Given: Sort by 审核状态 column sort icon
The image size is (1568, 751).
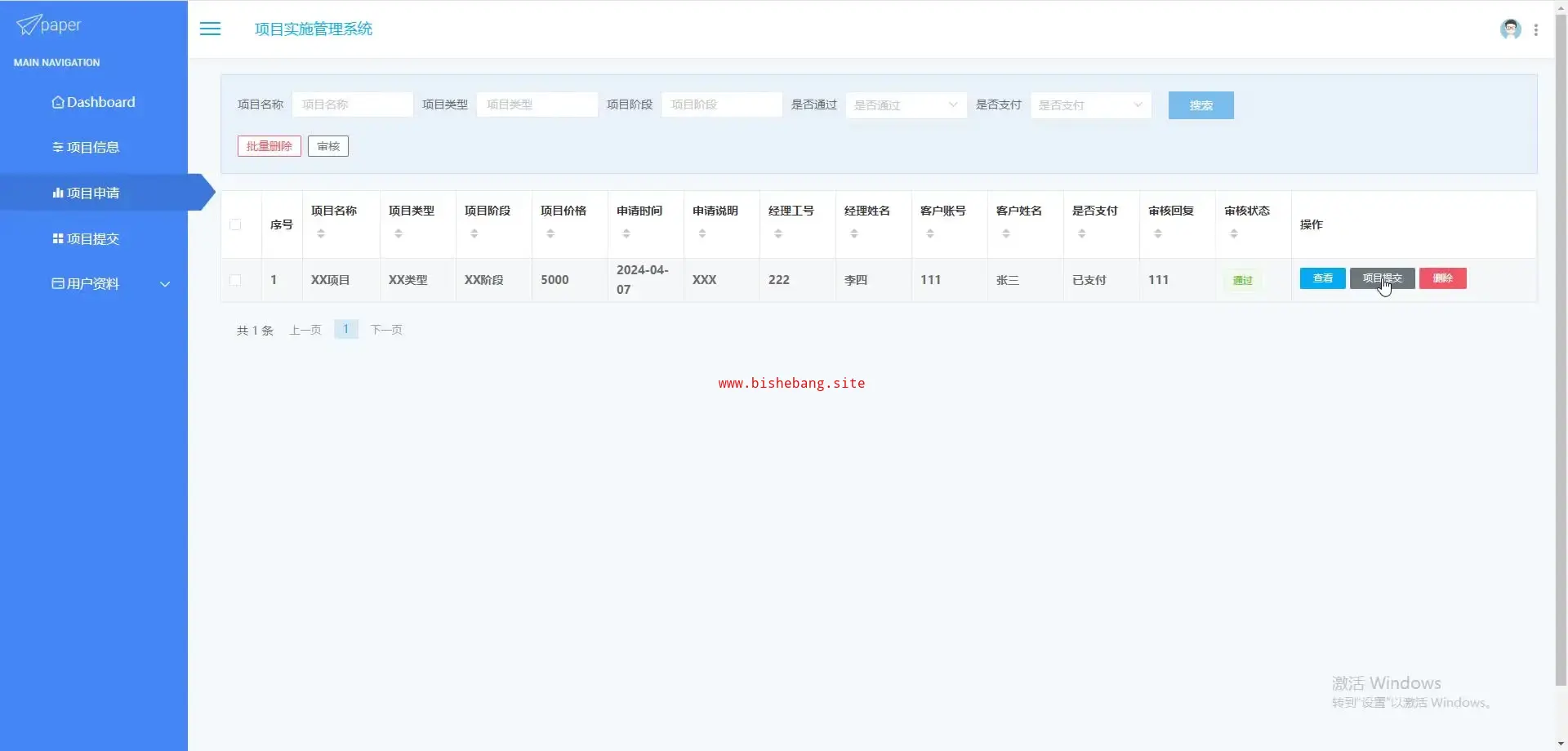Looking at the screenshot, I should (x=1234, y=234).
